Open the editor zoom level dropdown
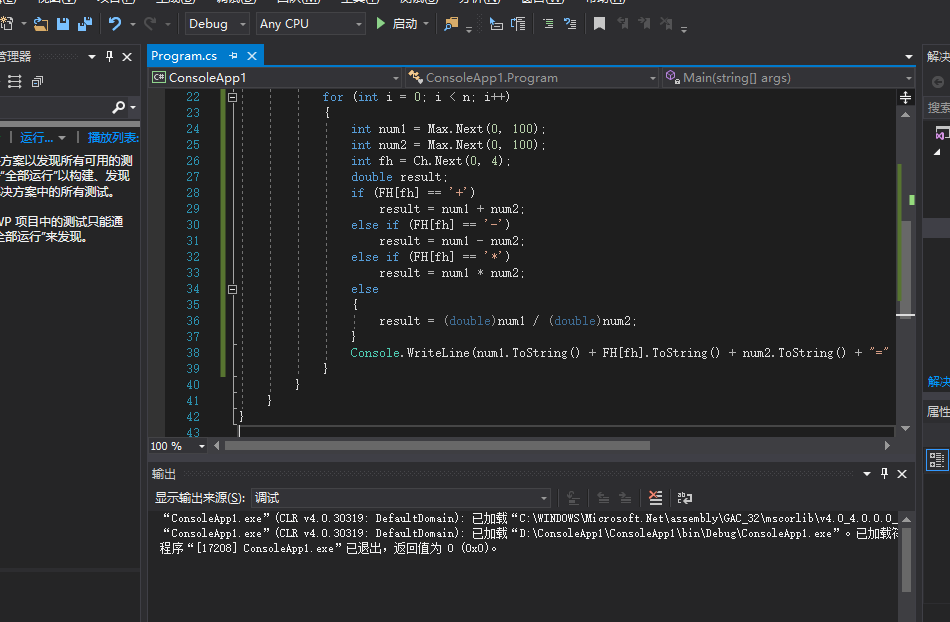Screen dimensions: 950x622 click(x=178, y=446)
